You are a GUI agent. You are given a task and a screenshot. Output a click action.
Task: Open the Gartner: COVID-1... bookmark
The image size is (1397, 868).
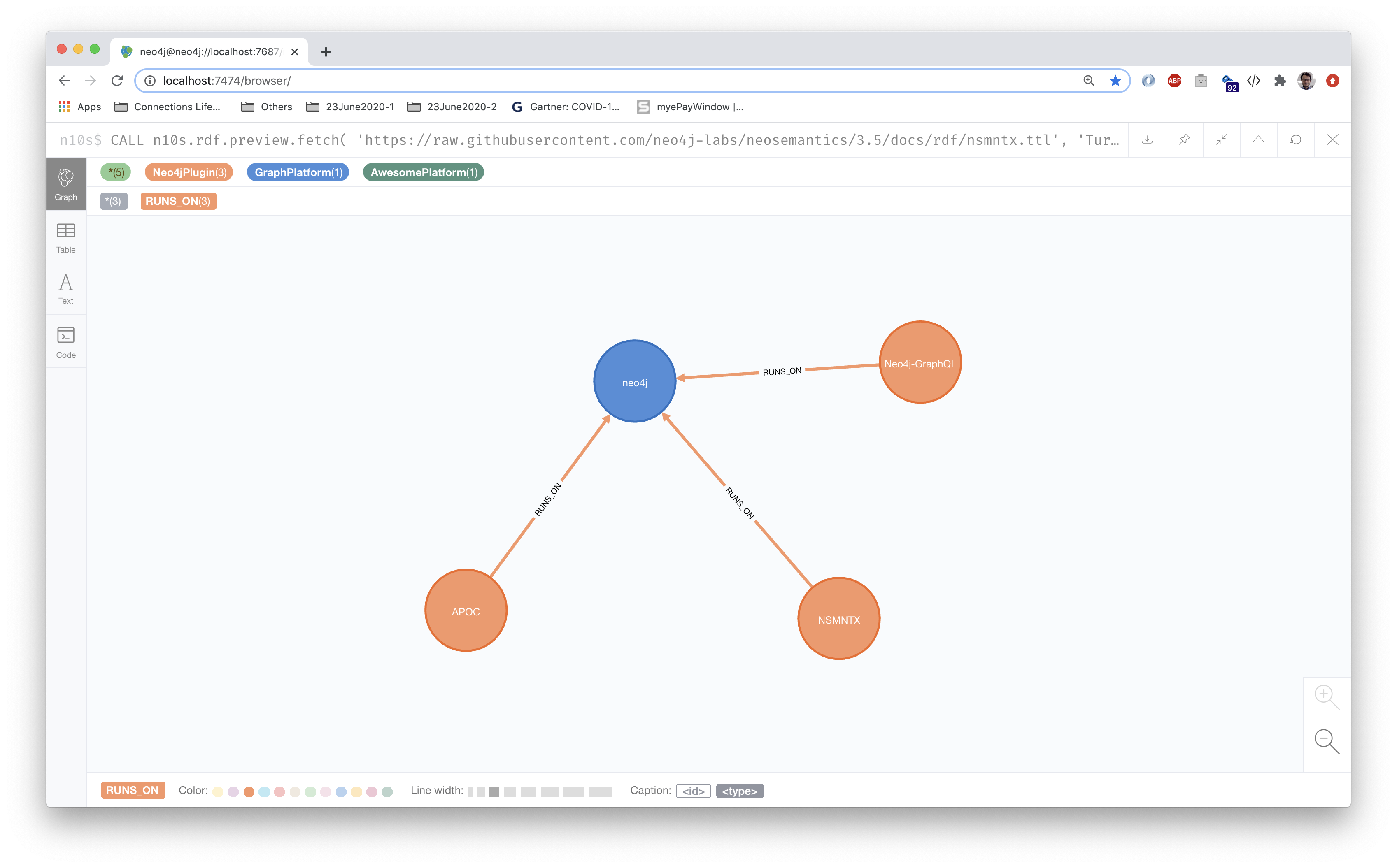(566, 107)
